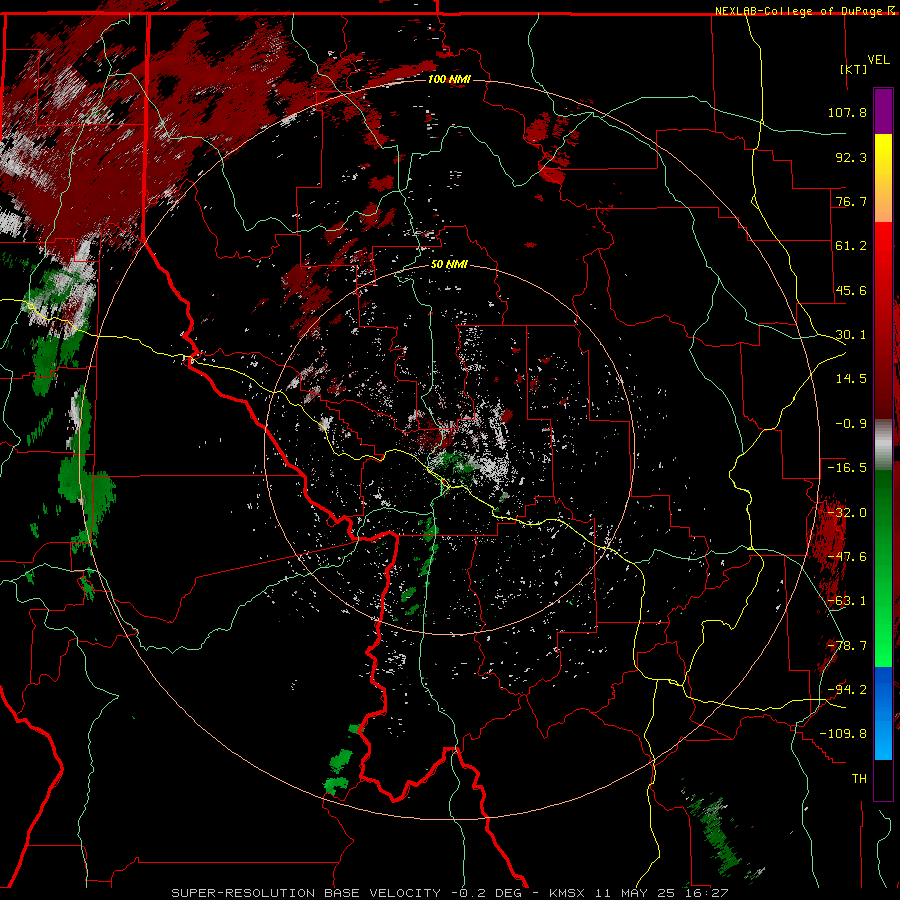
Task: Click the 30.1 velocity scale value
Action: point(851,335)
